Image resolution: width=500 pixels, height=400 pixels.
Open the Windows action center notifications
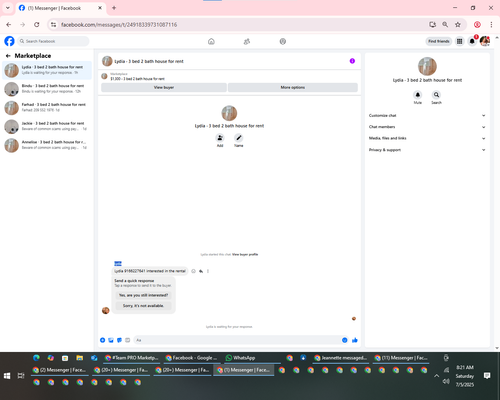click(487, 376)
